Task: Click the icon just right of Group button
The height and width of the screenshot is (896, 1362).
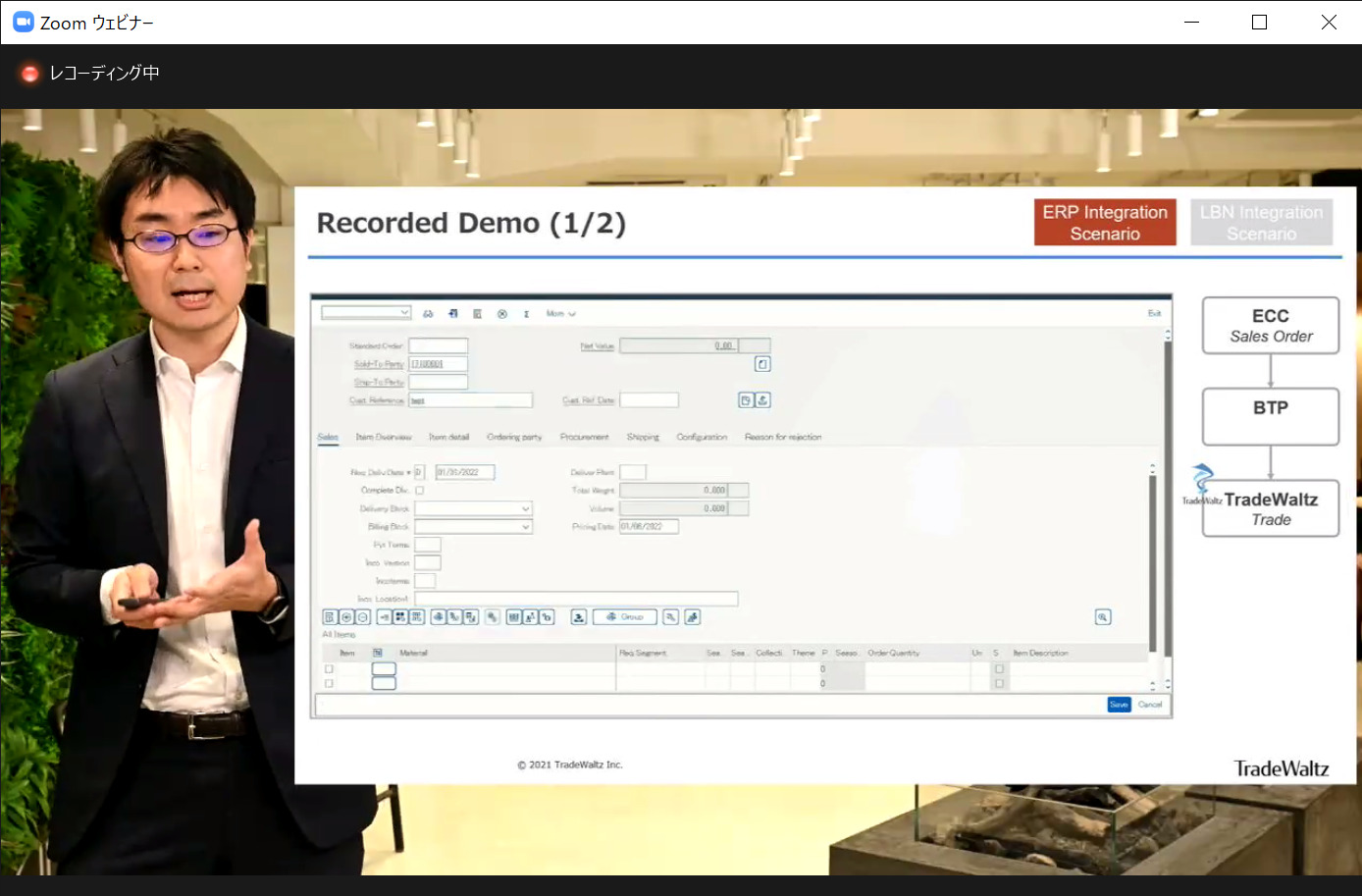Action: (670, 617)
